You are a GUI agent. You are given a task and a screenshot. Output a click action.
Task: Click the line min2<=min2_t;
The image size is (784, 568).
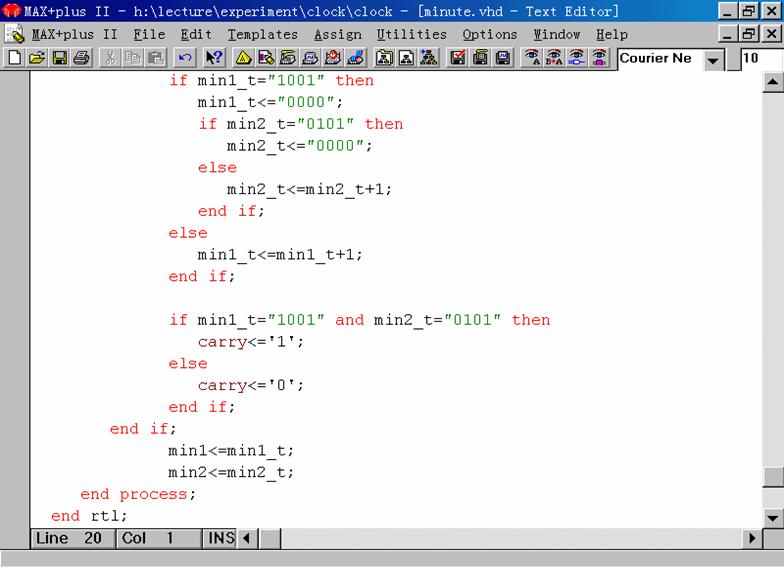click(x=231, y=472)
